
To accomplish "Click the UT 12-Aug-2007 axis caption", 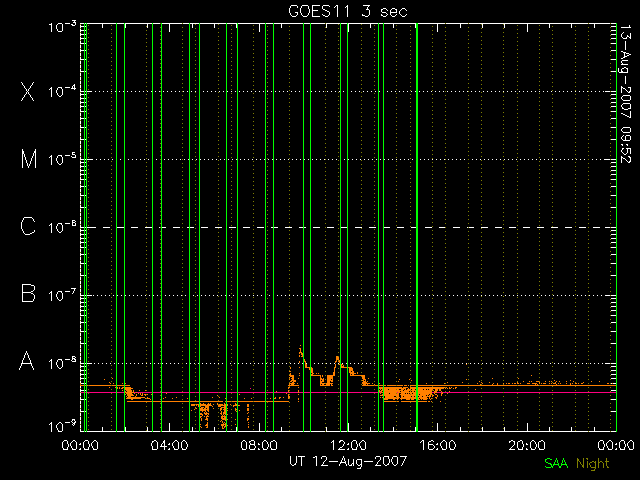I will [348, 461].
